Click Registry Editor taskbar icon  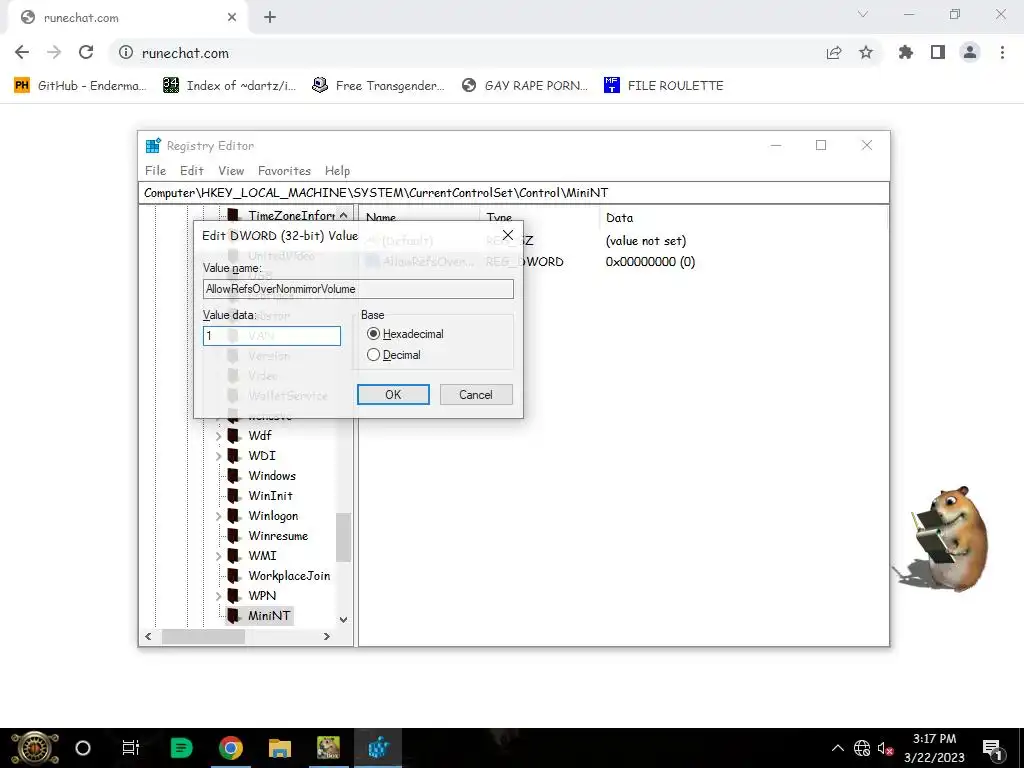coord(378,748)
